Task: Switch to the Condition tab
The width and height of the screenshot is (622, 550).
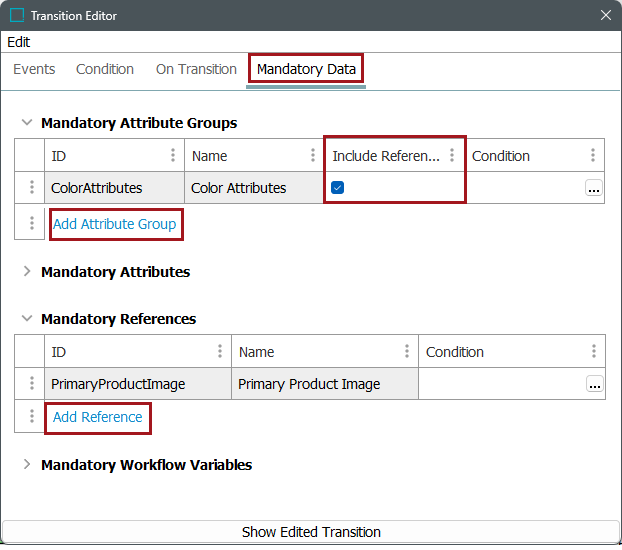Action: tap(105, 69)
